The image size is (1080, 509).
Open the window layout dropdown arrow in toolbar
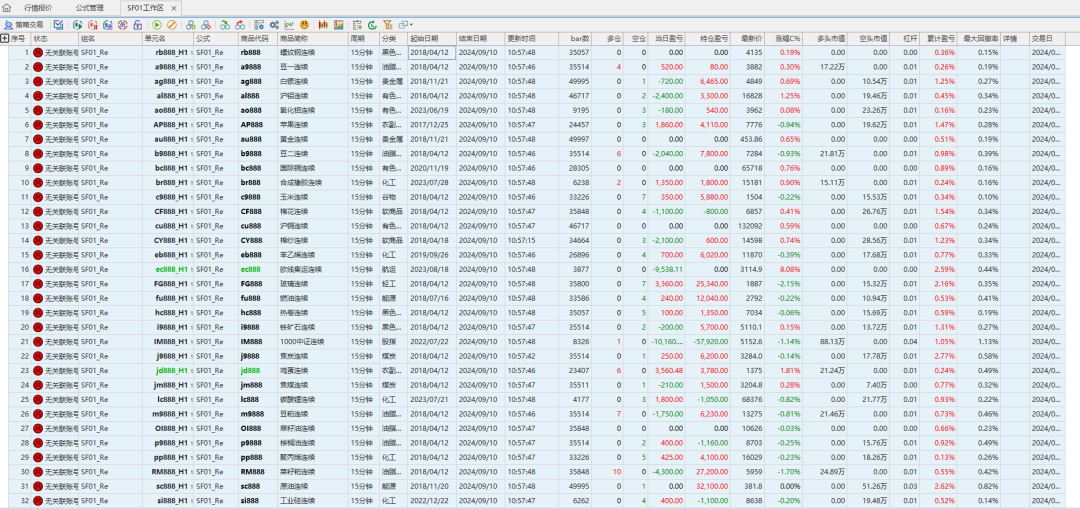(x=412, y=24)
